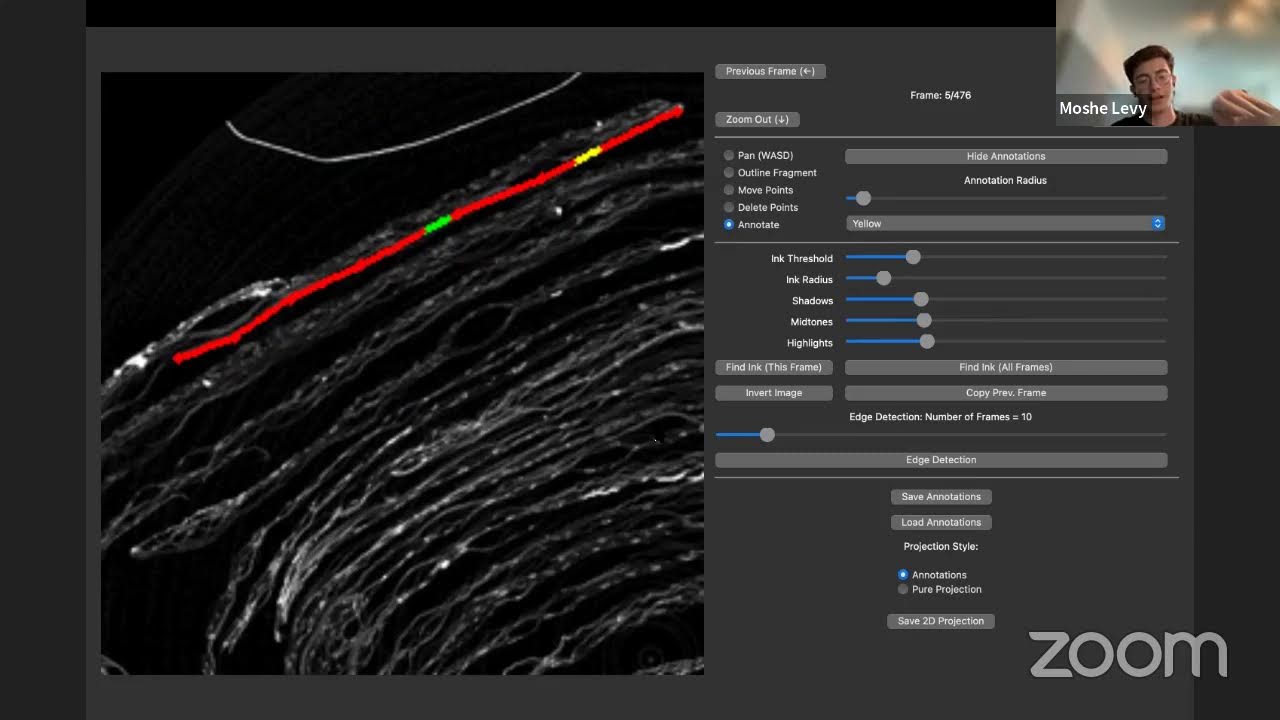
Task: Adjust the Midtones slider handle
Action: click(x=924, y=320)
